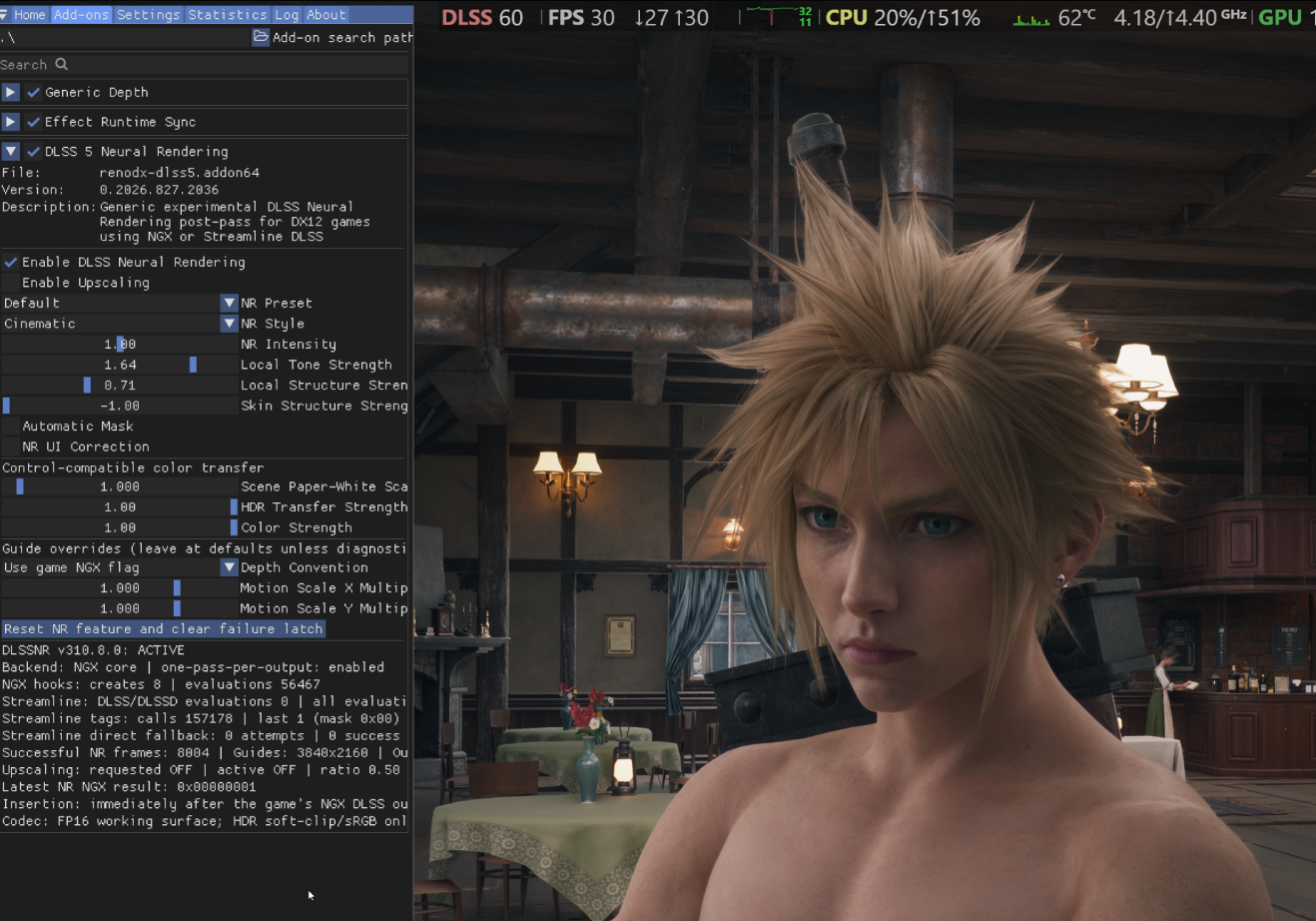This screenshot has height=921, width=1316.
Task: Expand the Effect Runtime Sync add-on
Action: coord(10,122)
